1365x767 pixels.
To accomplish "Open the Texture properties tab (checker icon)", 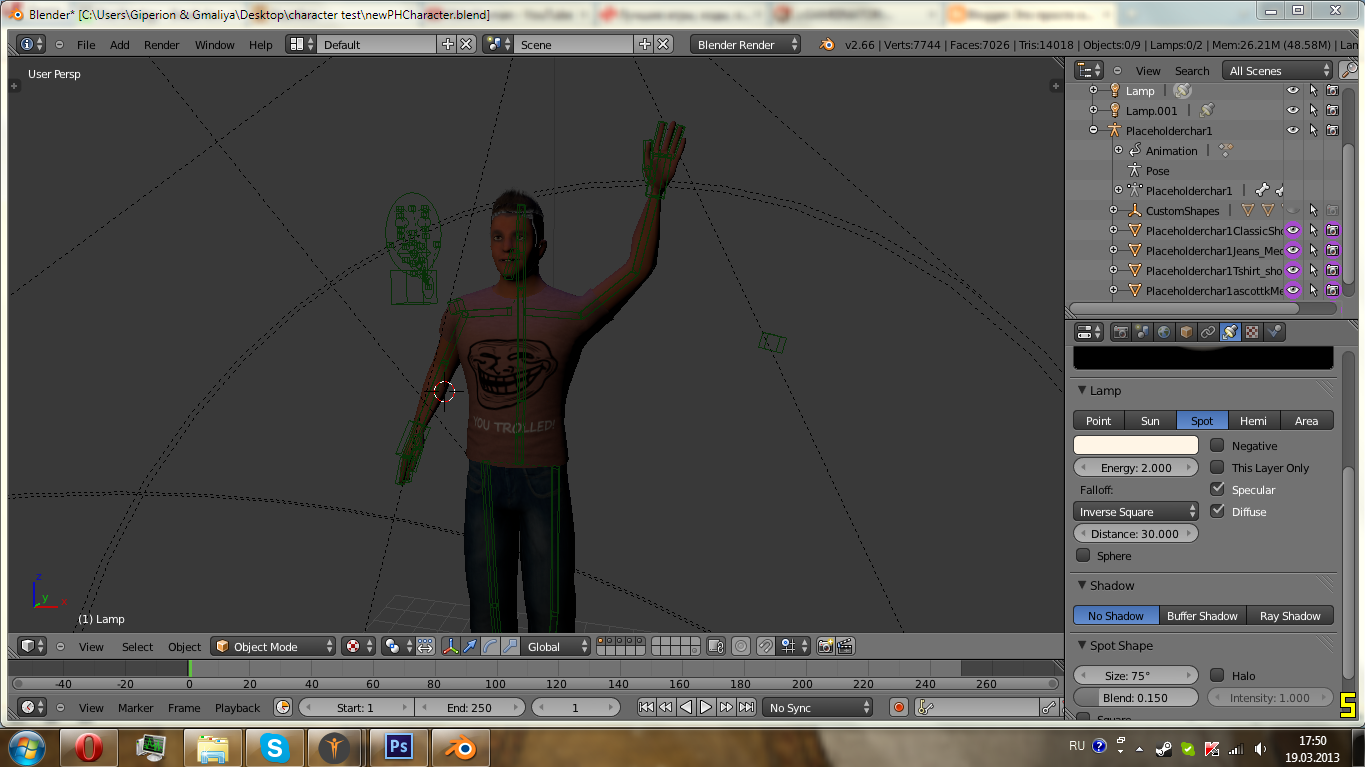I will coord(1252,332).
